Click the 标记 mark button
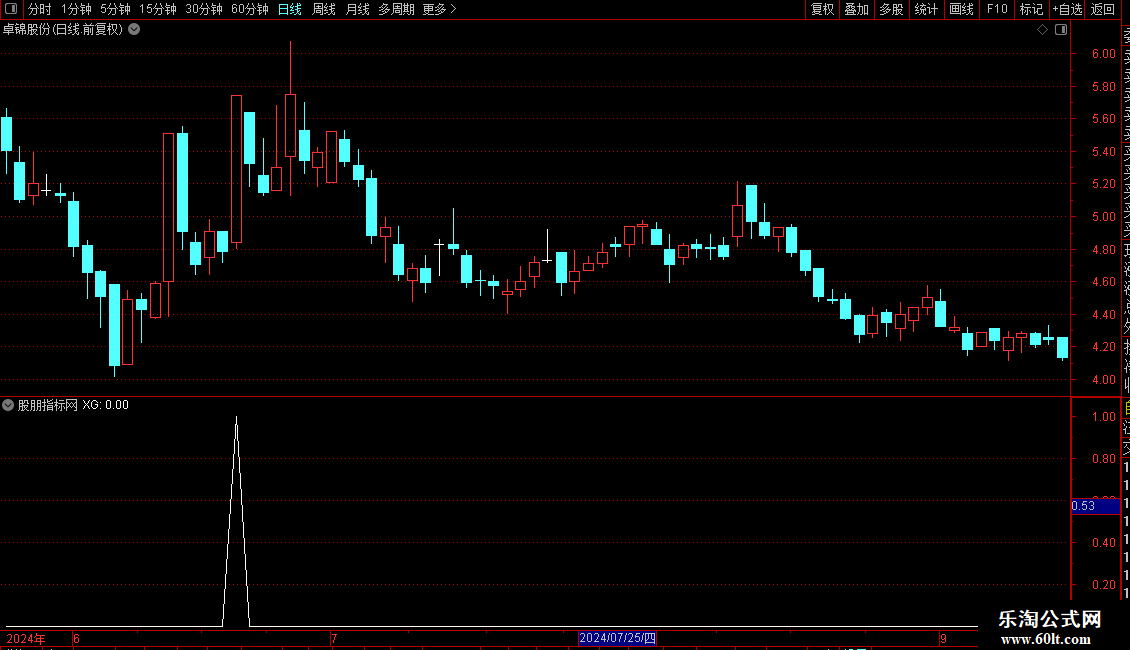This screenshot has width=1130, height=650. 1031,9
